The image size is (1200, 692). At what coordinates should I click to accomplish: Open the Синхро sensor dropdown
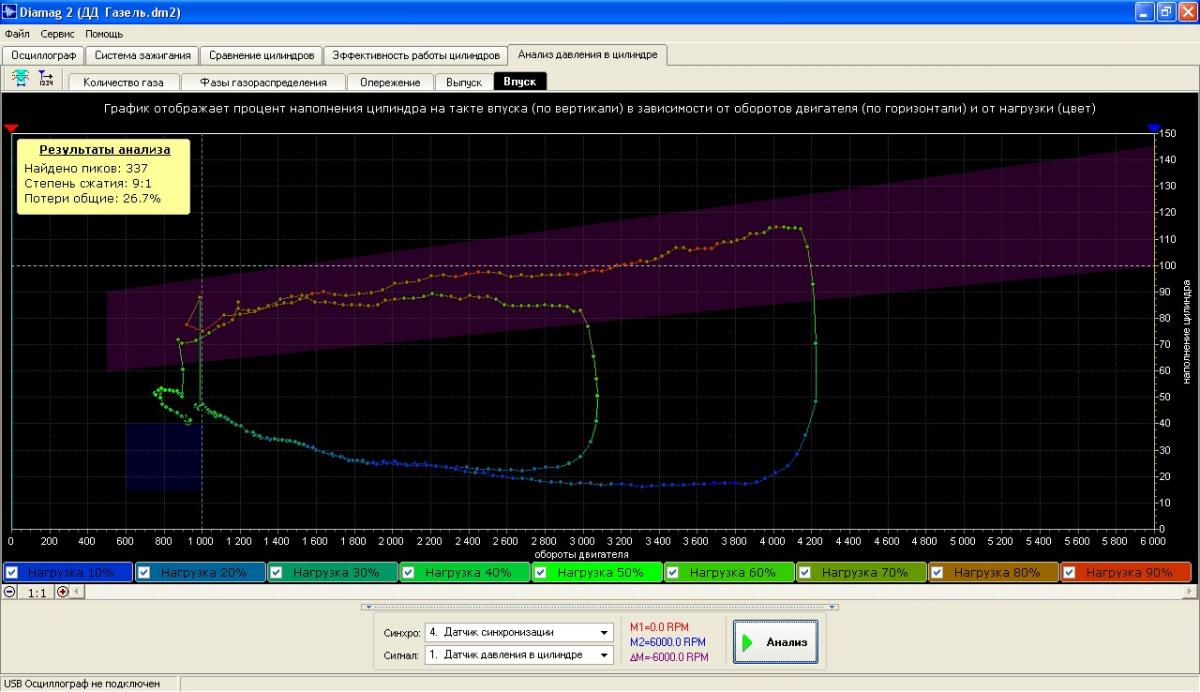604,633
